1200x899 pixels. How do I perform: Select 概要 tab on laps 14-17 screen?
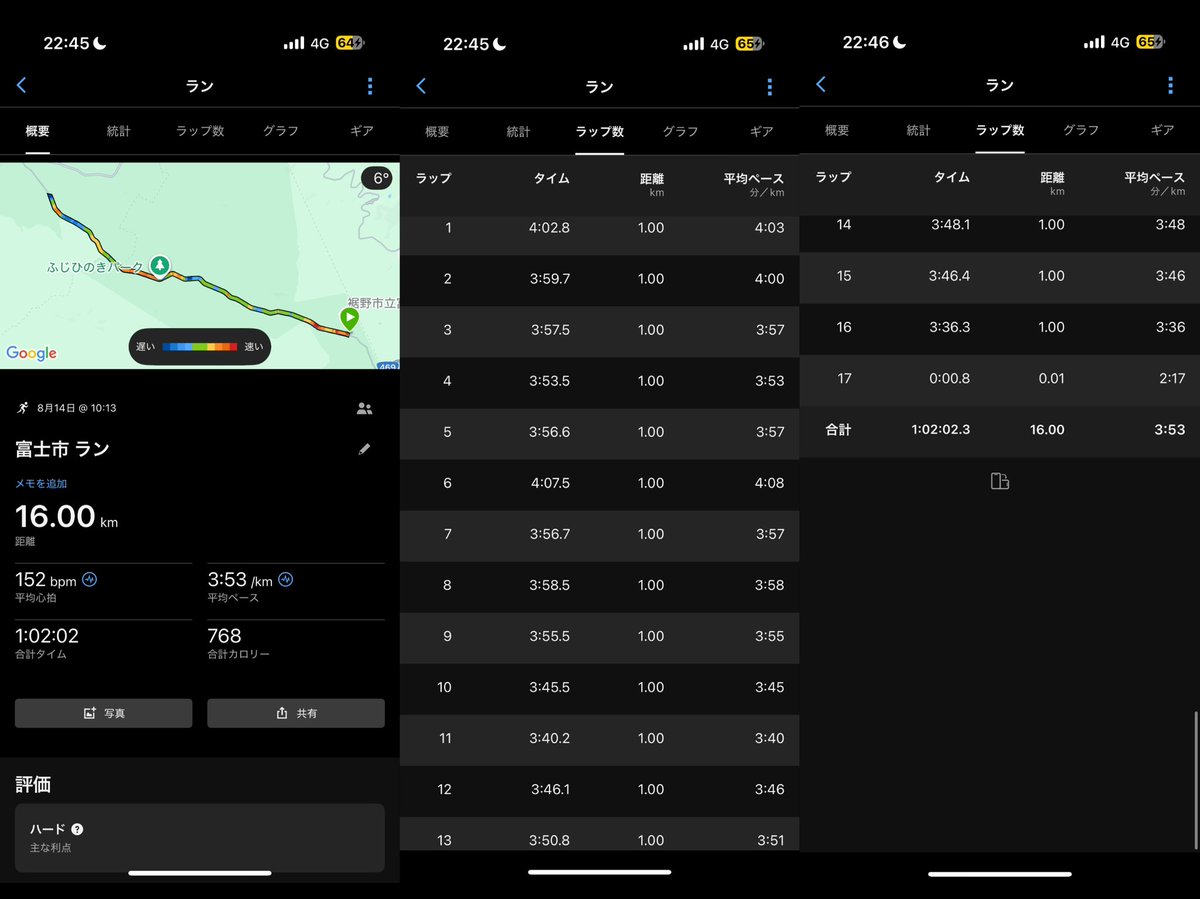(838, 130)
